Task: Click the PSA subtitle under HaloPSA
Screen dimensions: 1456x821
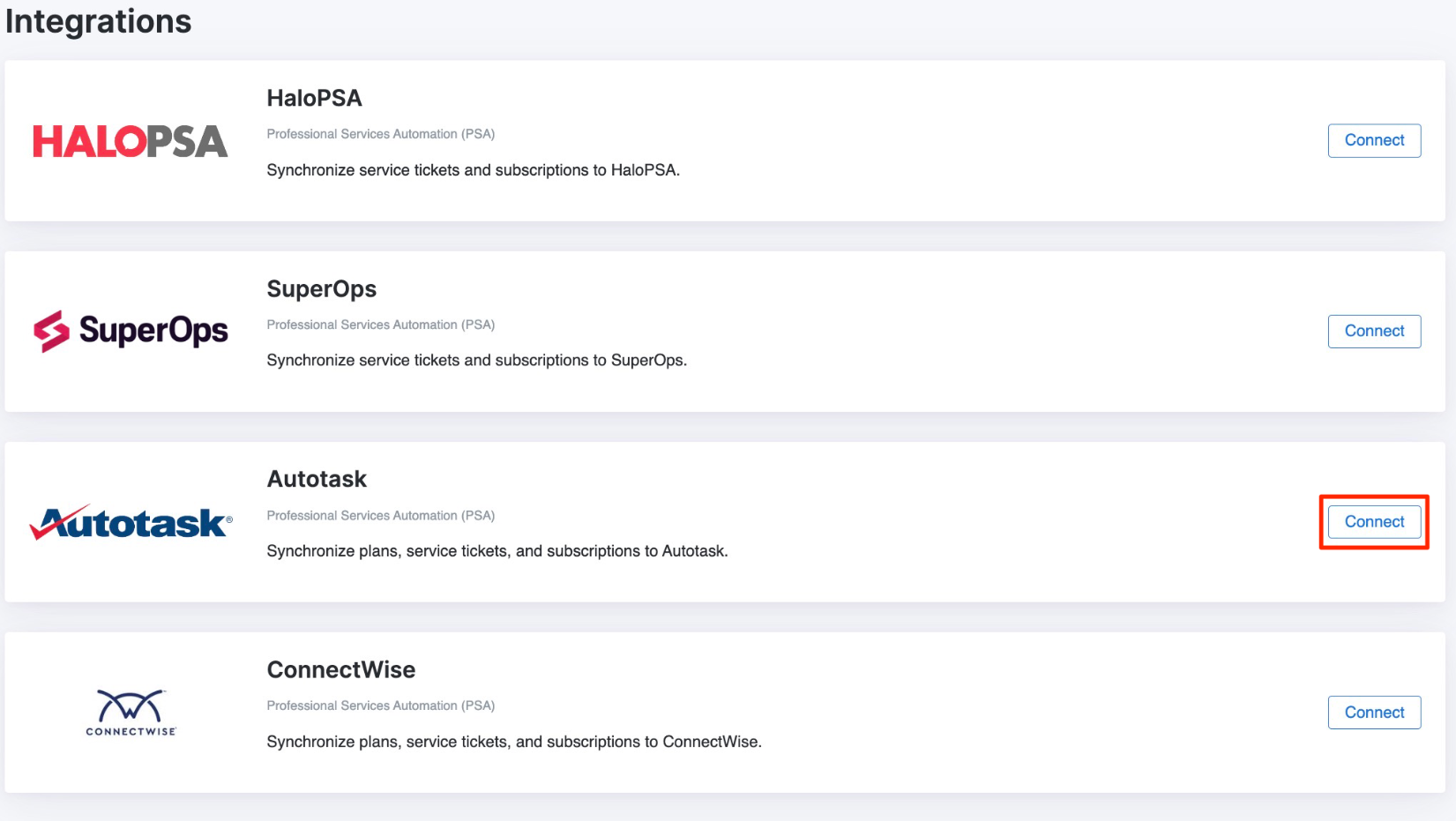Action: point(381,134)
